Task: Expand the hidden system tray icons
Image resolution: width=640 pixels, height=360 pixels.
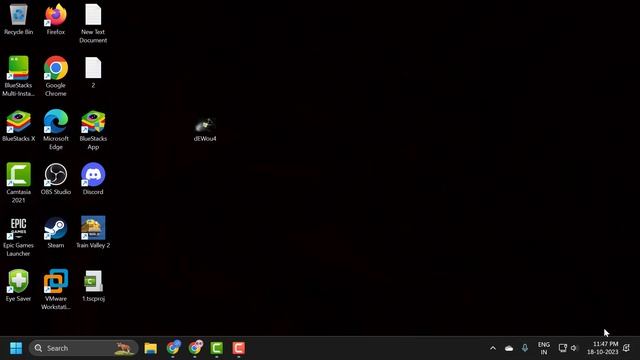Action: pos(493,348)
